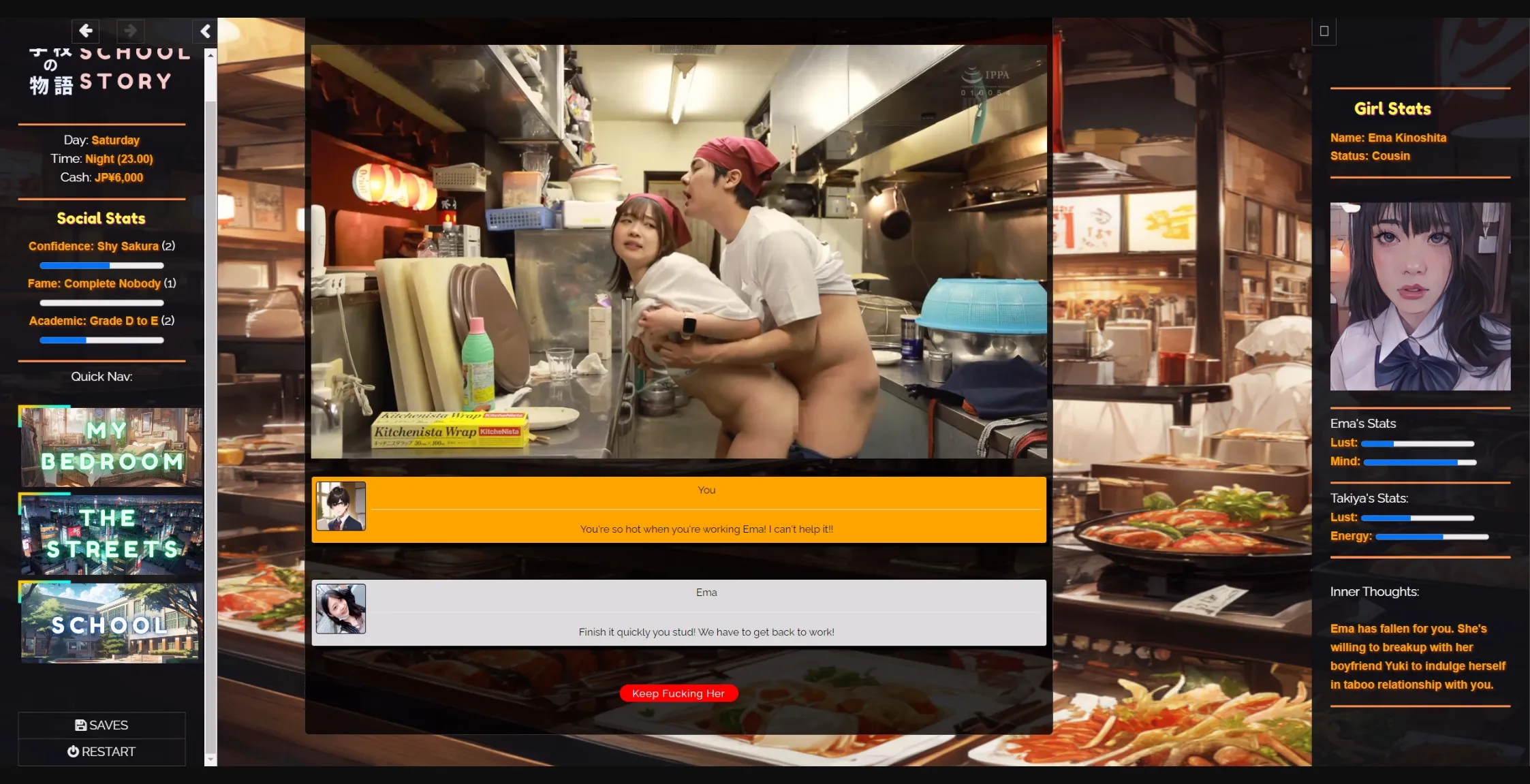
Task: Click Ema's avatar in dialogue box
Action: (341, 609)
